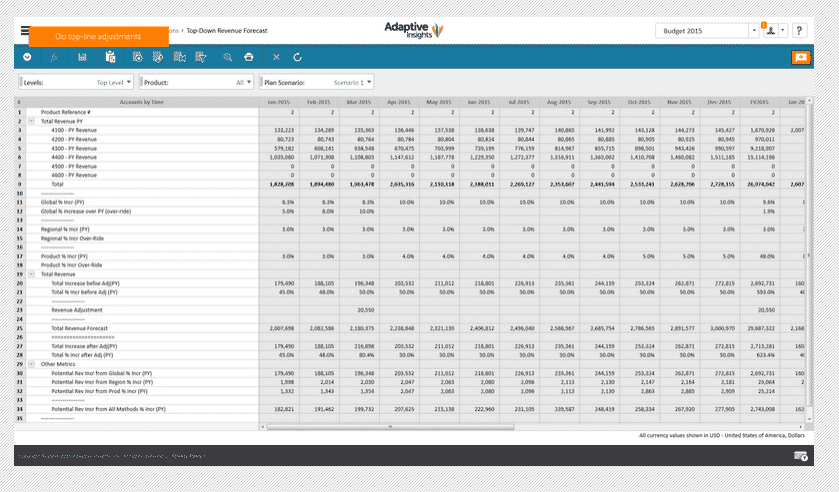839x492 pixels.
Task: Select the Mar-2015 Revenue Adjustment cell
Action: [358, 310]
